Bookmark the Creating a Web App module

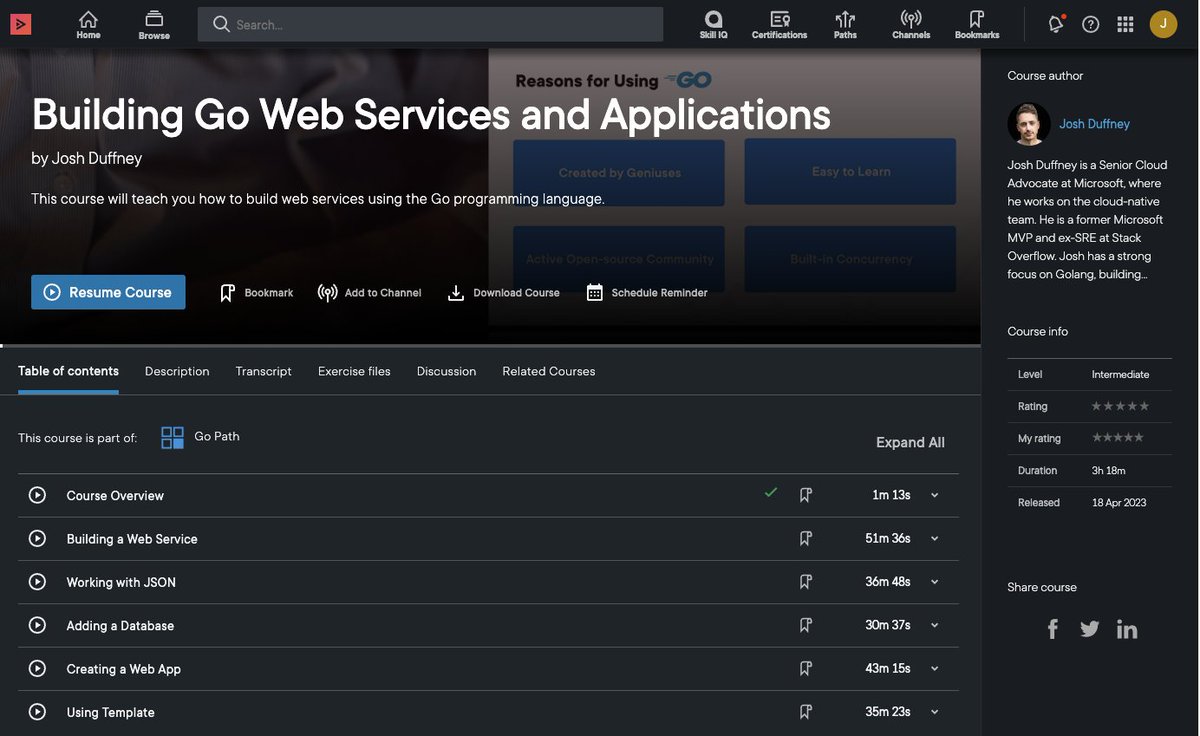click(x=805, y=669)
